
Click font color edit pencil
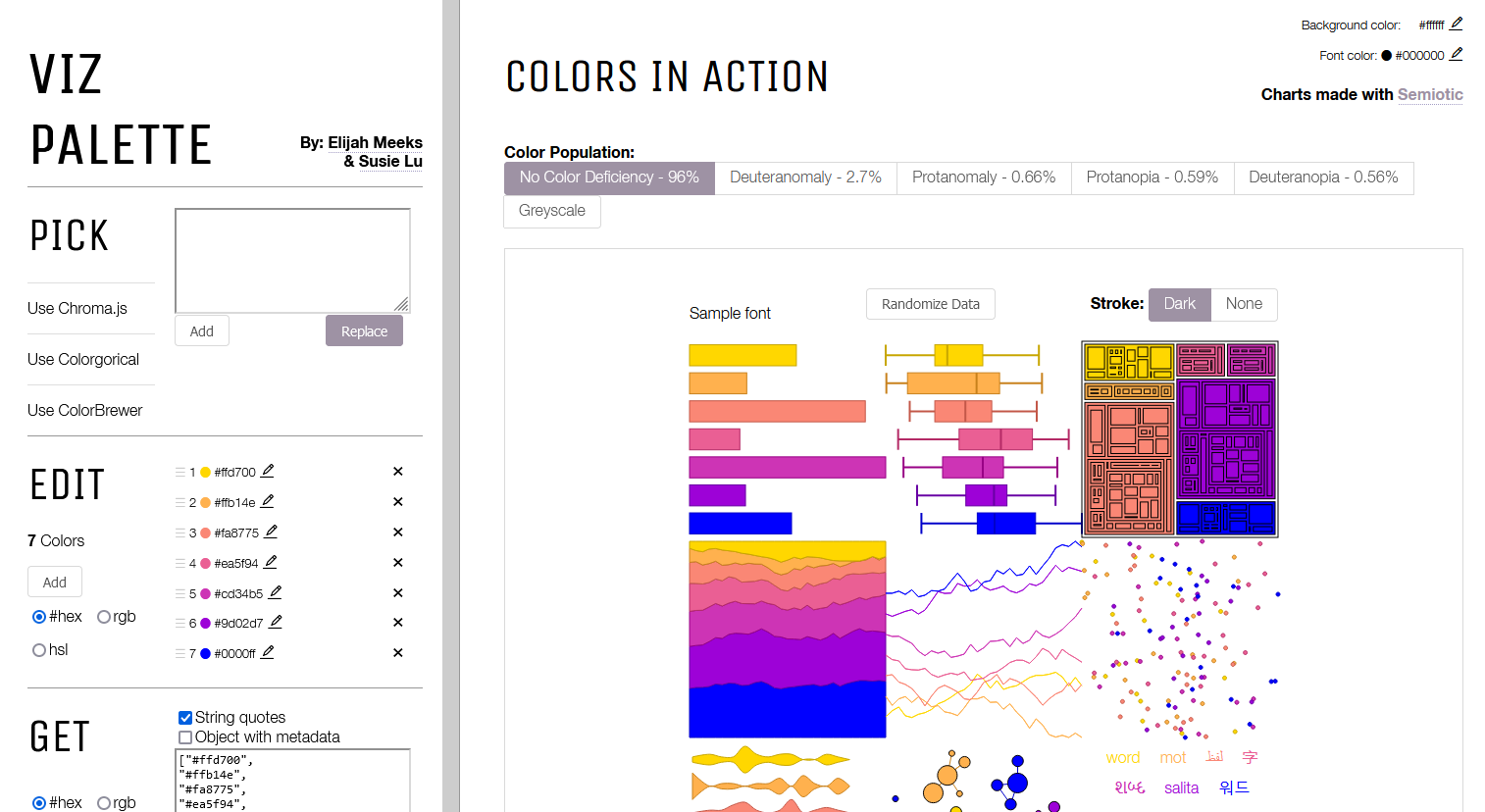[x=1457, y=55]
